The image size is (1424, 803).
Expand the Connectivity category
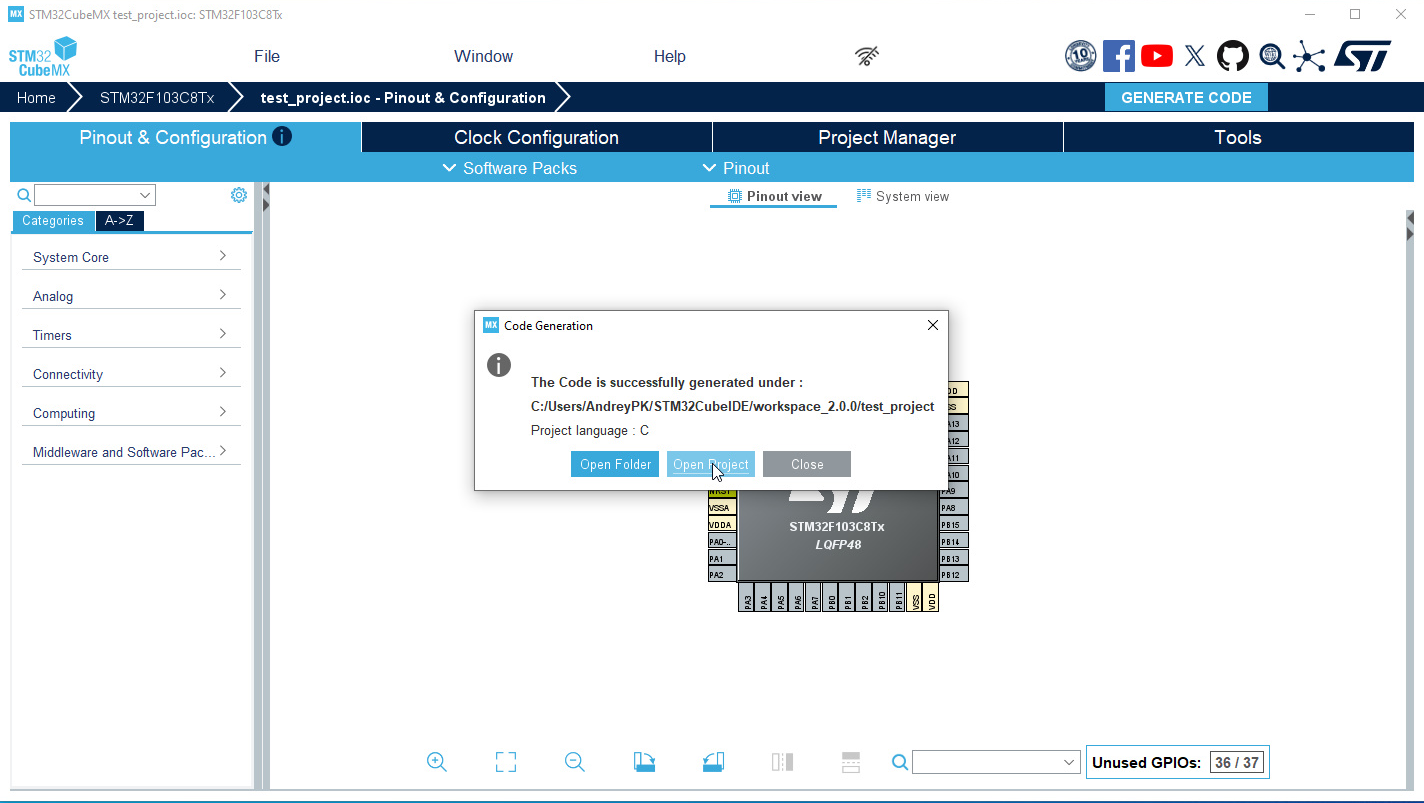tap(131, 374)
